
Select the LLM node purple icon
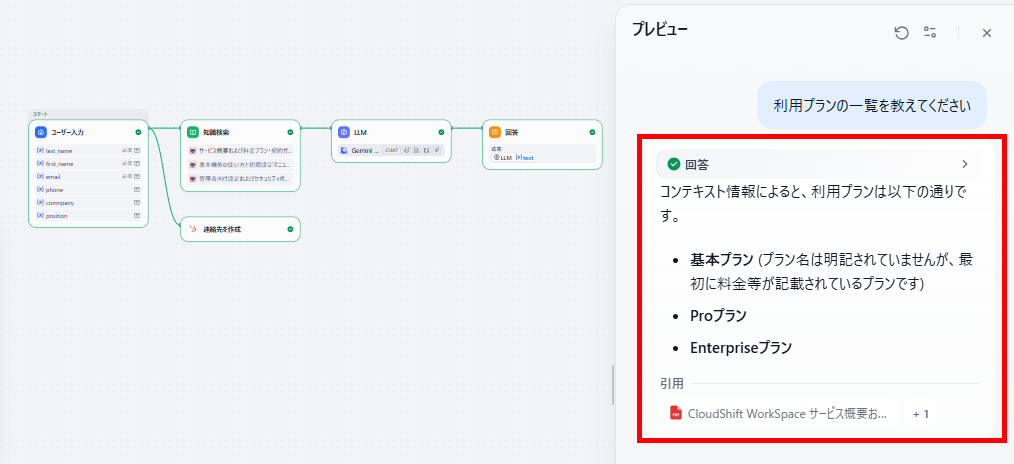343,132
